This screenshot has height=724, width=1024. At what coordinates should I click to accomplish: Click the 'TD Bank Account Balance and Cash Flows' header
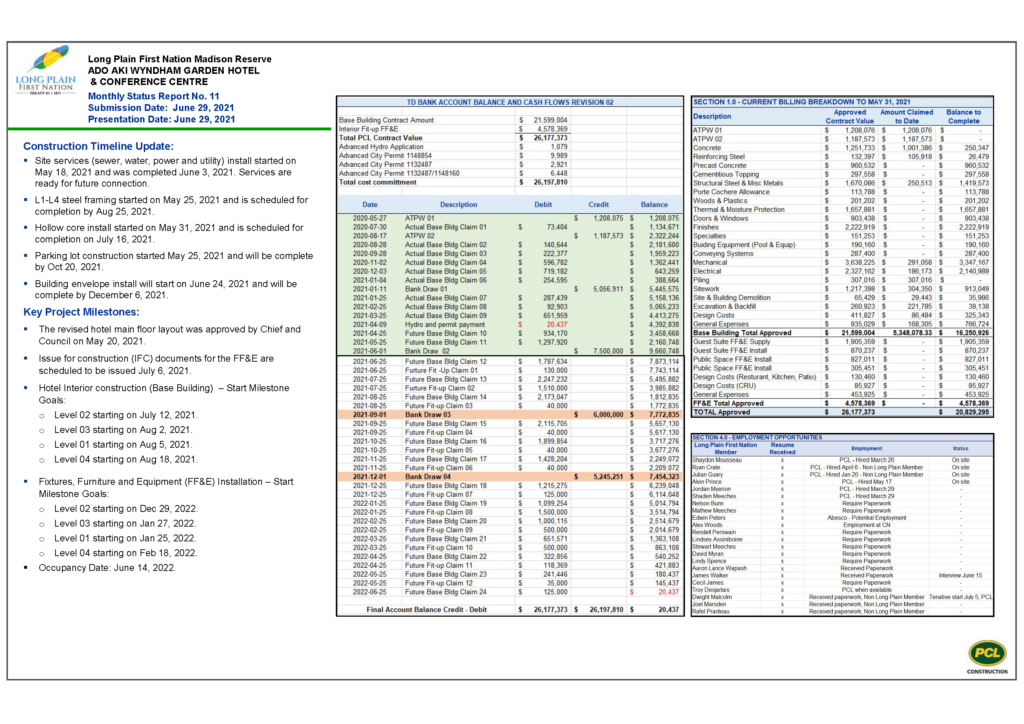coord(509,102)
